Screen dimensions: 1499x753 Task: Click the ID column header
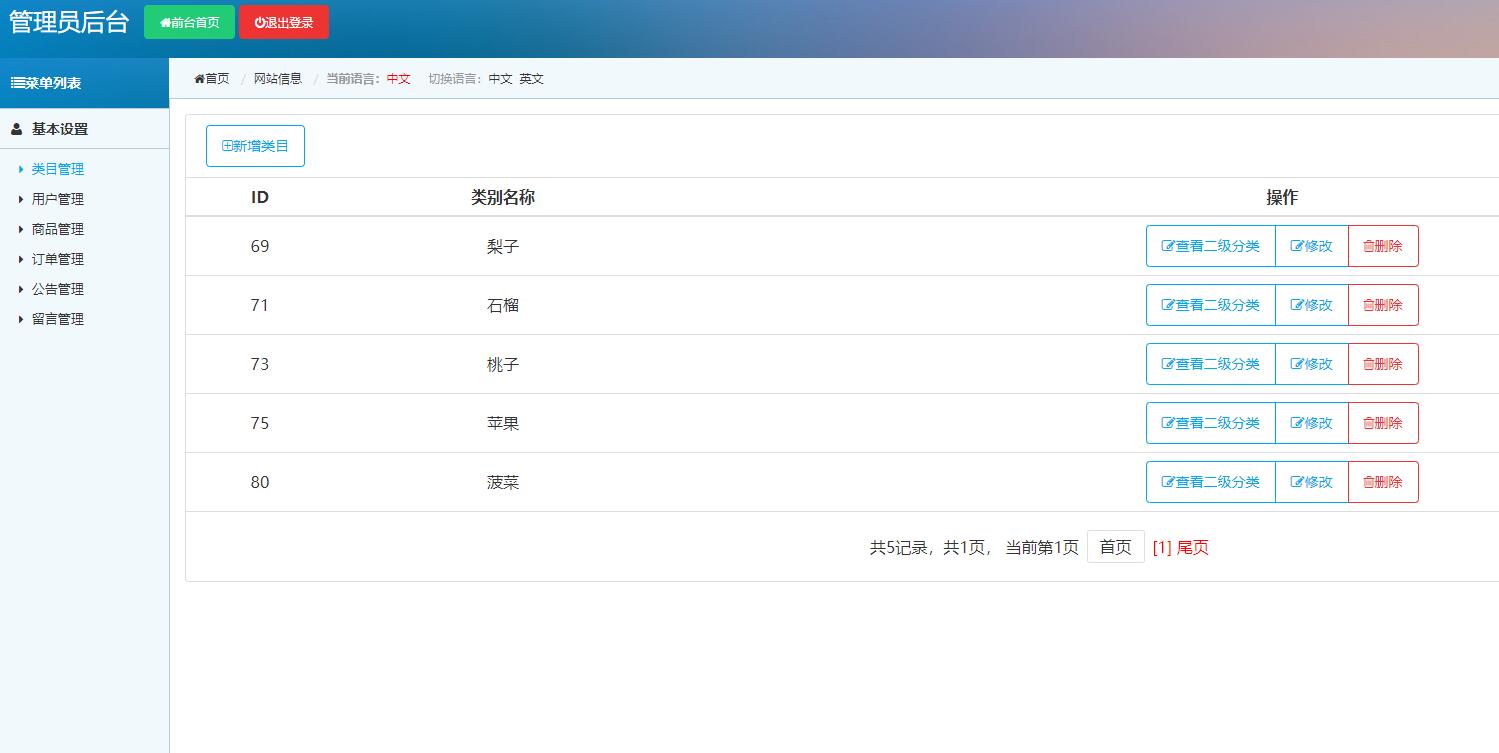[x=260, y=197]
